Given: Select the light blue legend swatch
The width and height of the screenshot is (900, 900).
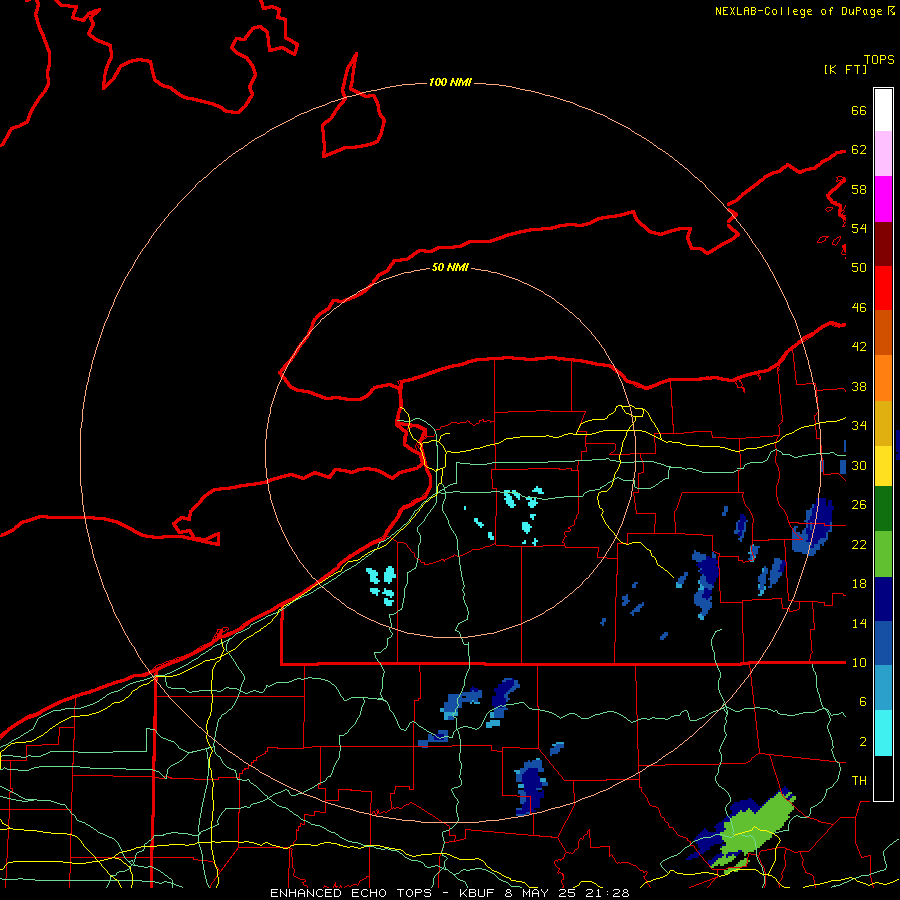Looking at the screenshot, I should click(883, 688).
